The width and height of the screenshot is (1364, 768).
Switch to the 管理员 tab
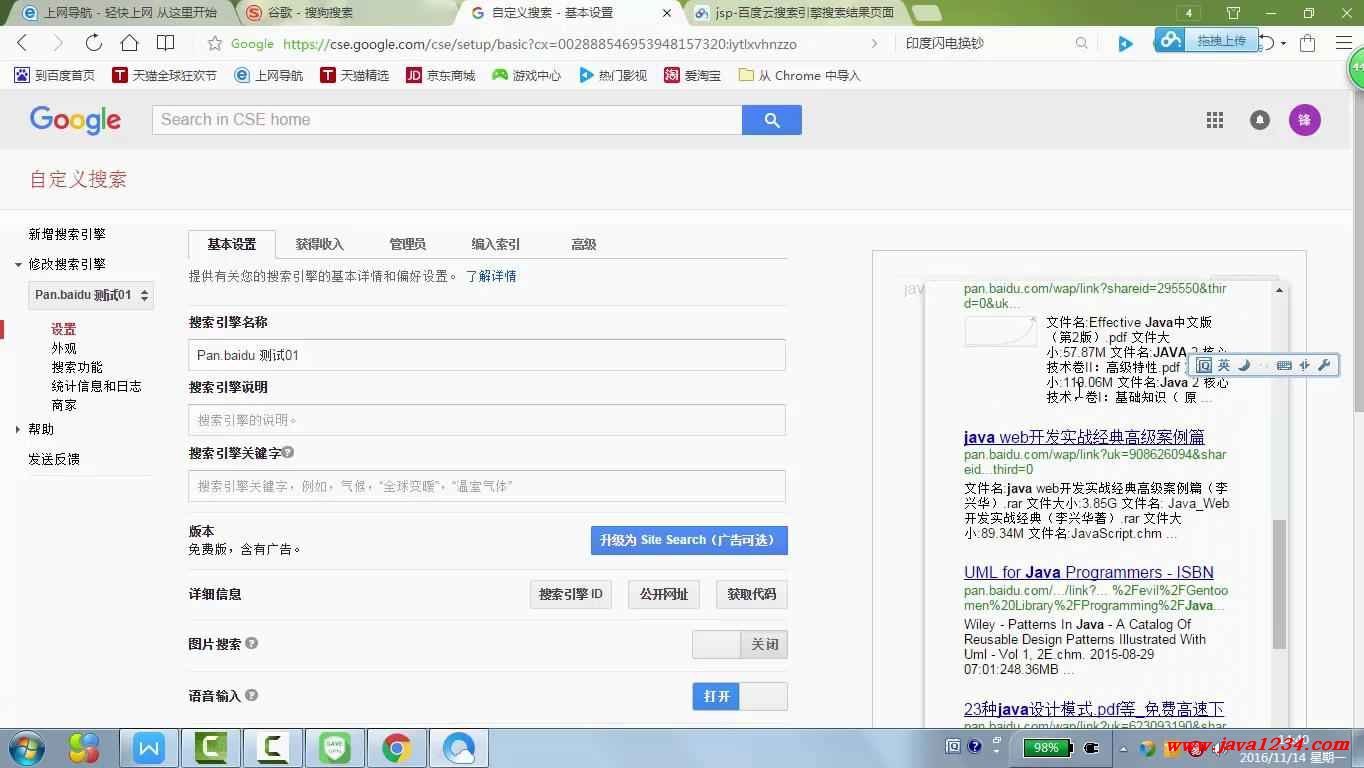pyautogui.click(x=408, y=244)
